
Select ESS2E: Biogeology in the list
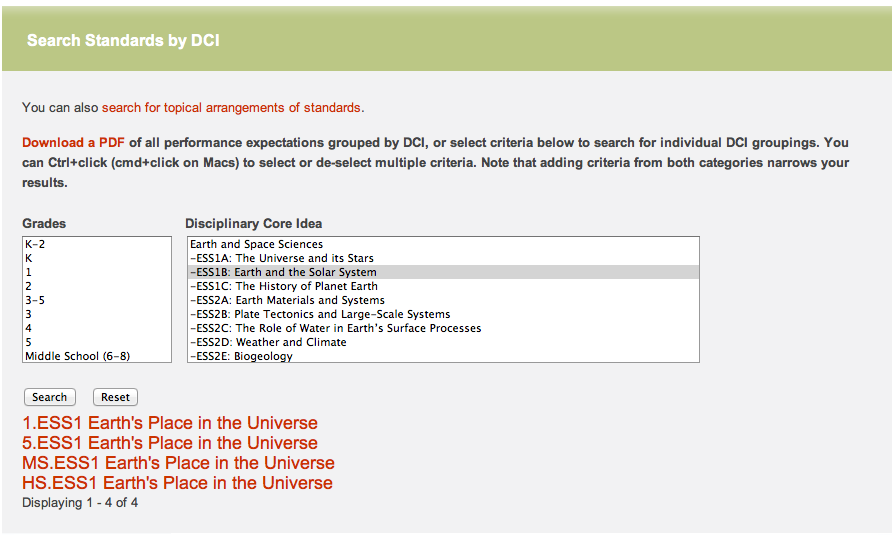coord(443,356)
